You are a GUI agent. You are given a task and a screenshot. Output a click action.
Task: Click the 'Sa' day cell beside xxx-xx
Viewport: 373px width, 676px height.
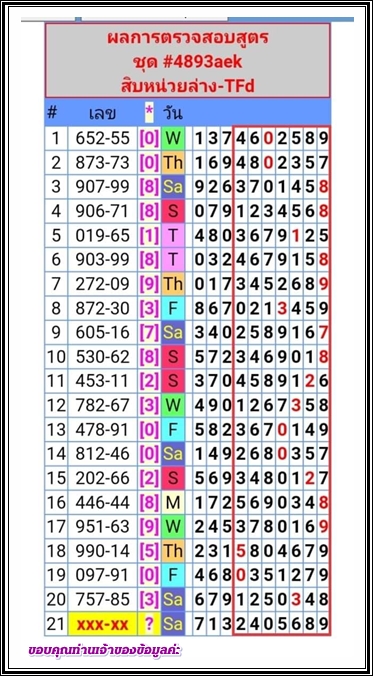pos(173,624)
